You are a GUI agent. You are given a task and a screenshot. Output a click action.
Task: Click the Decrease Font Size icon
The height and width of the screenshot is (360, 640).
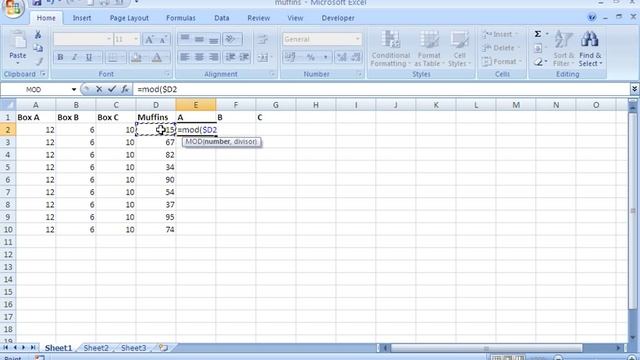coord(163,40)
